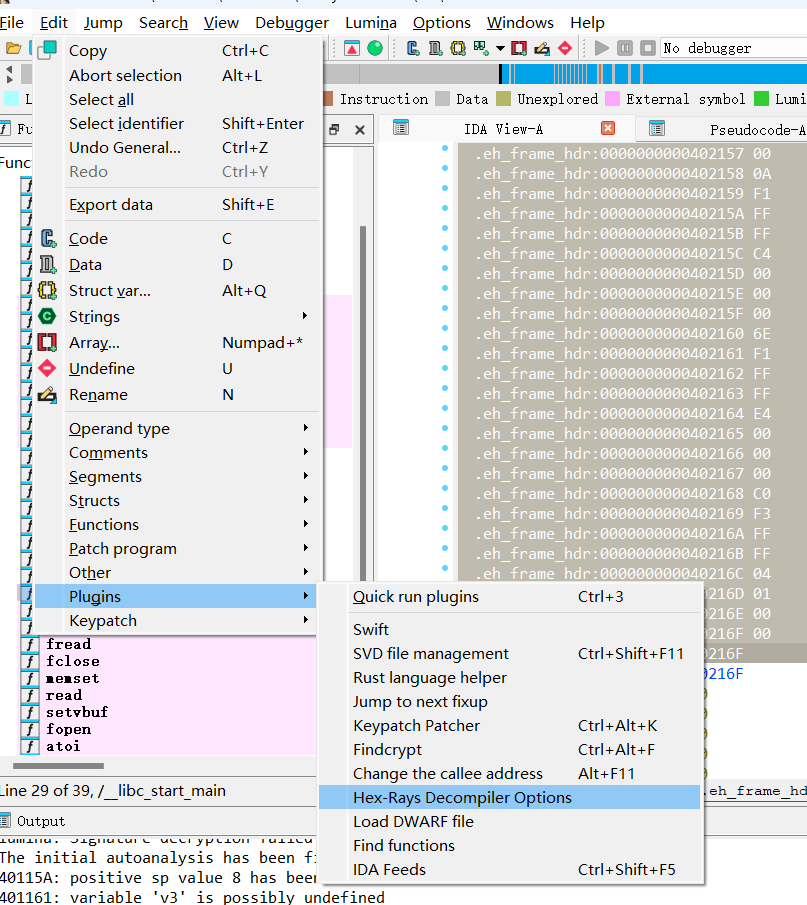Switch to Pseudocode-A tab

(x=757, y=130)
